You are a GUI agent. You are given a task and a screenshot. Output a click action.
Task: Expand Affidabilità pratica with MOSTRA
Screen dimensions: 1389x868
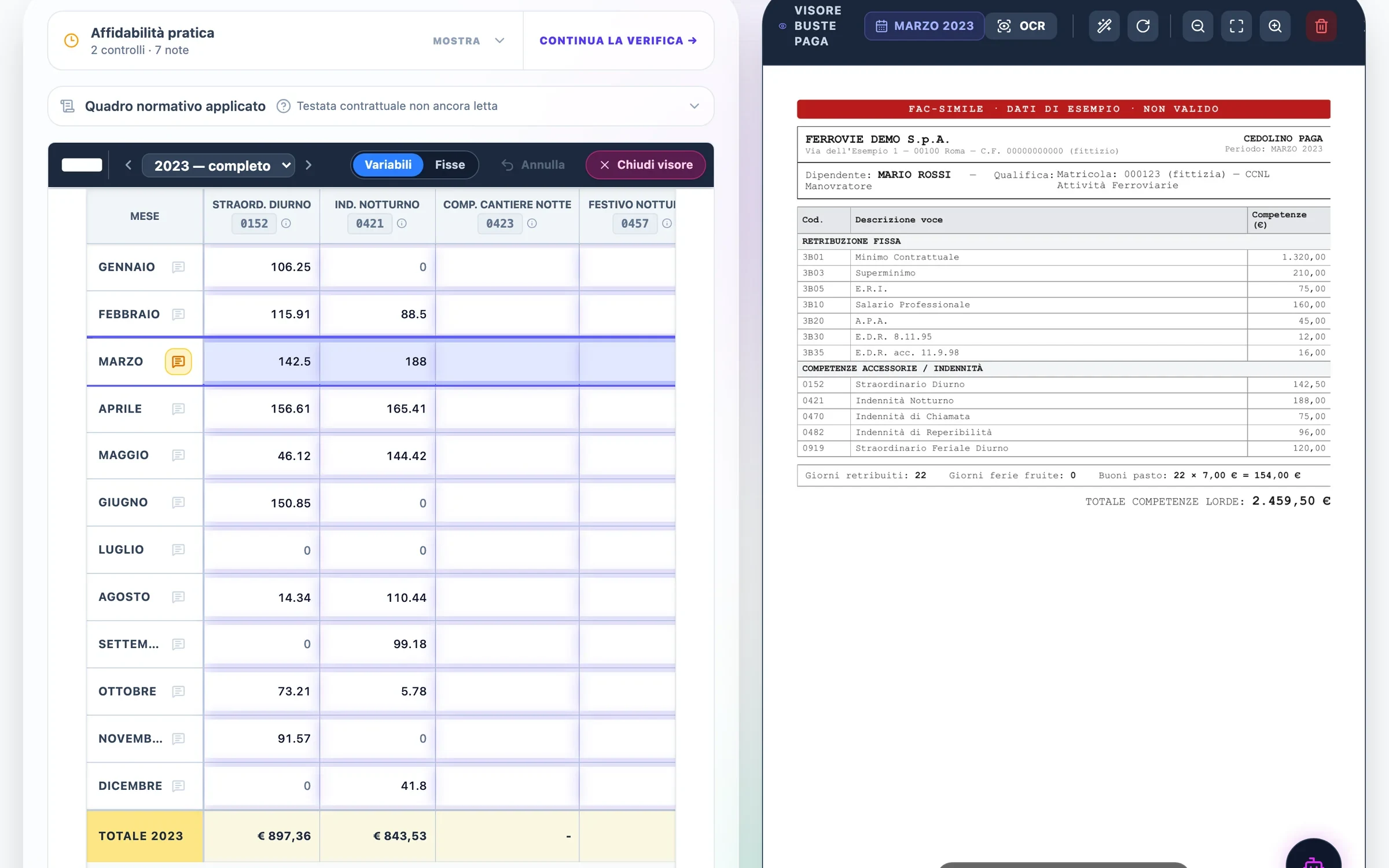tap(469, 41)
